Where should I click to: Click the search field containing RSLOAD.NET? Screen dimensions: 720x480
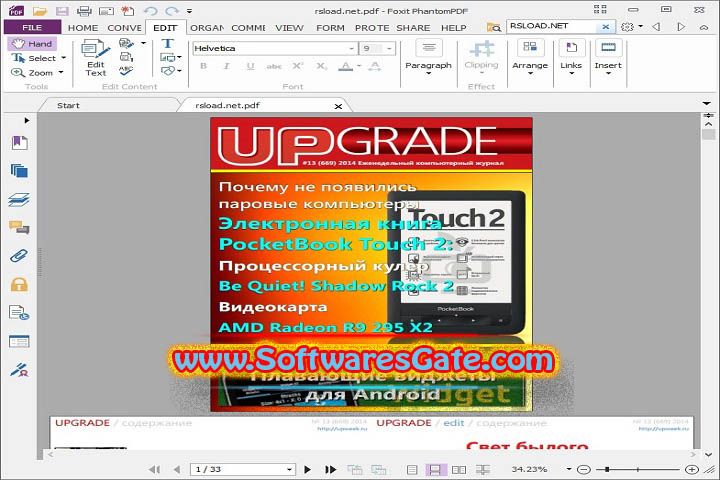553,26
